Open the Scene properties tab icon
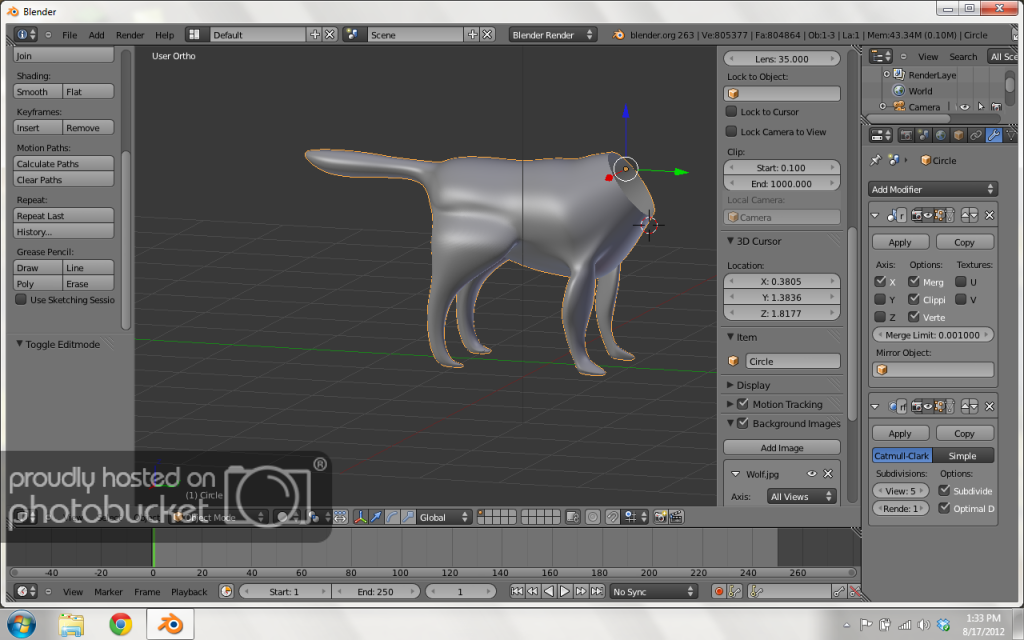This screenshot has height=640, width=1024. pyautogui.click(x=923, y=135)
